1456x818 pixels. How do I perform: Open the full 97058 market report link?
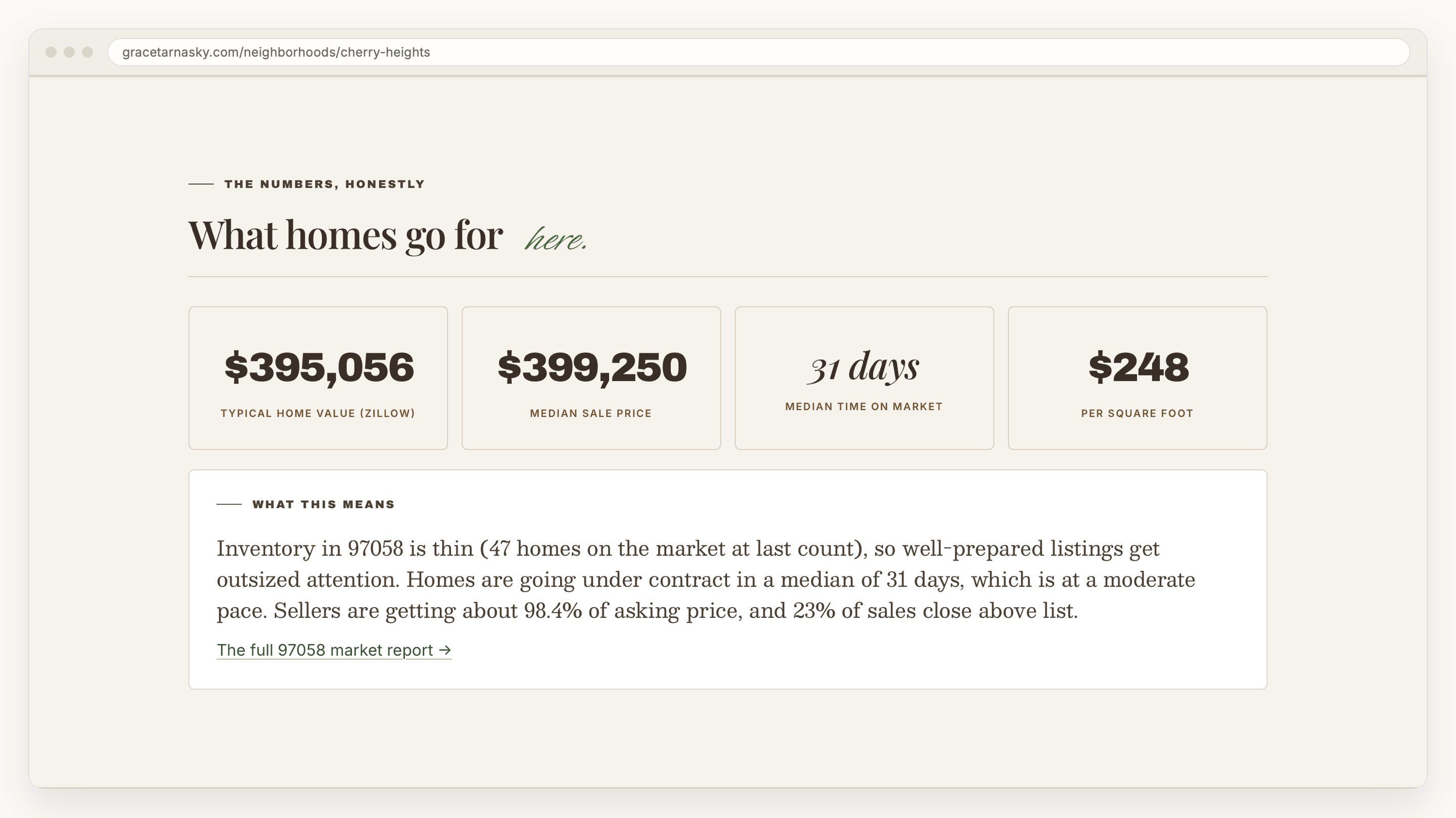pos(334,650)
